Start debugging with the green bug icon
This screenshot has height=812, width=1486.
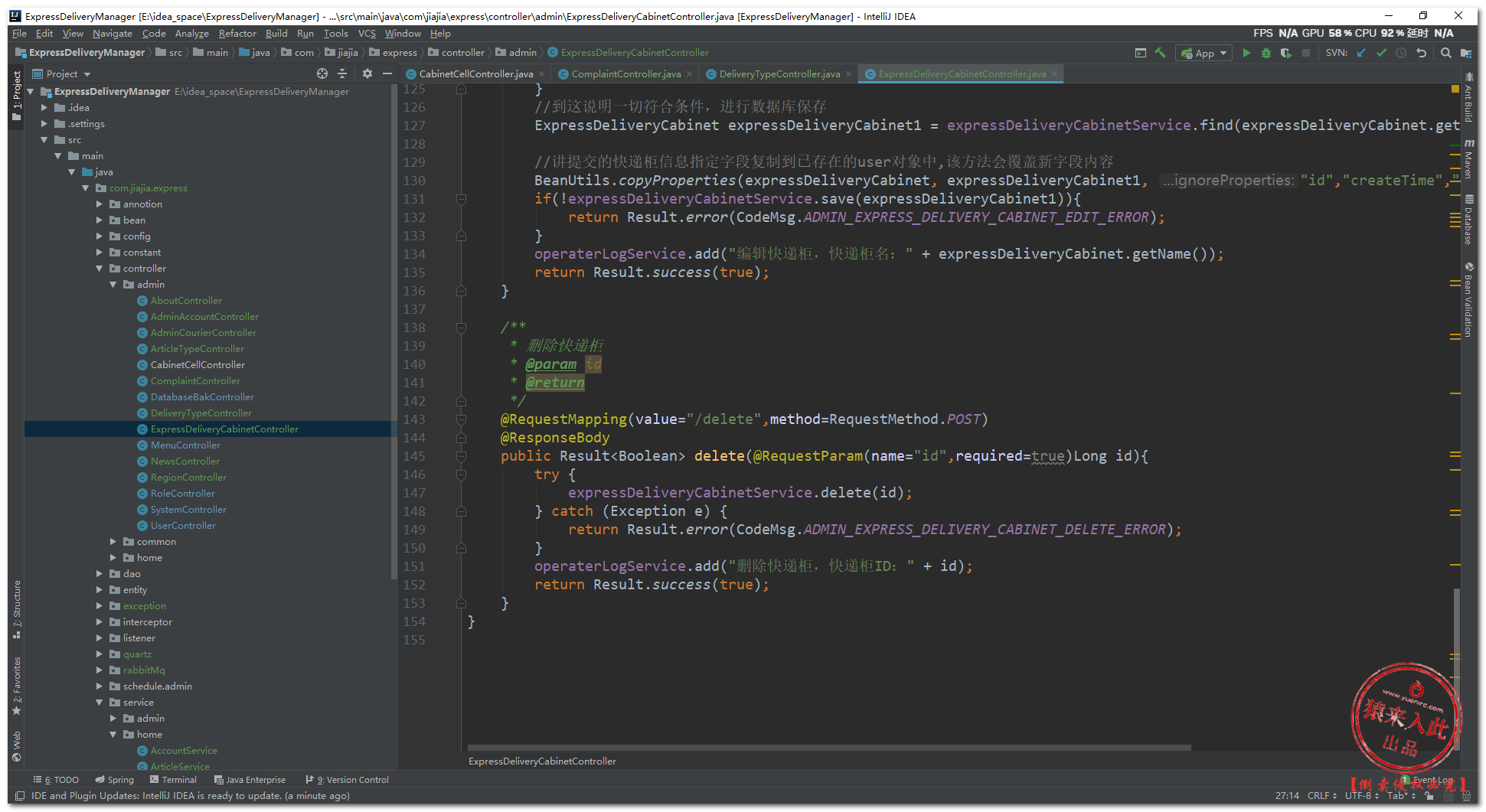tap(1266, 53)
